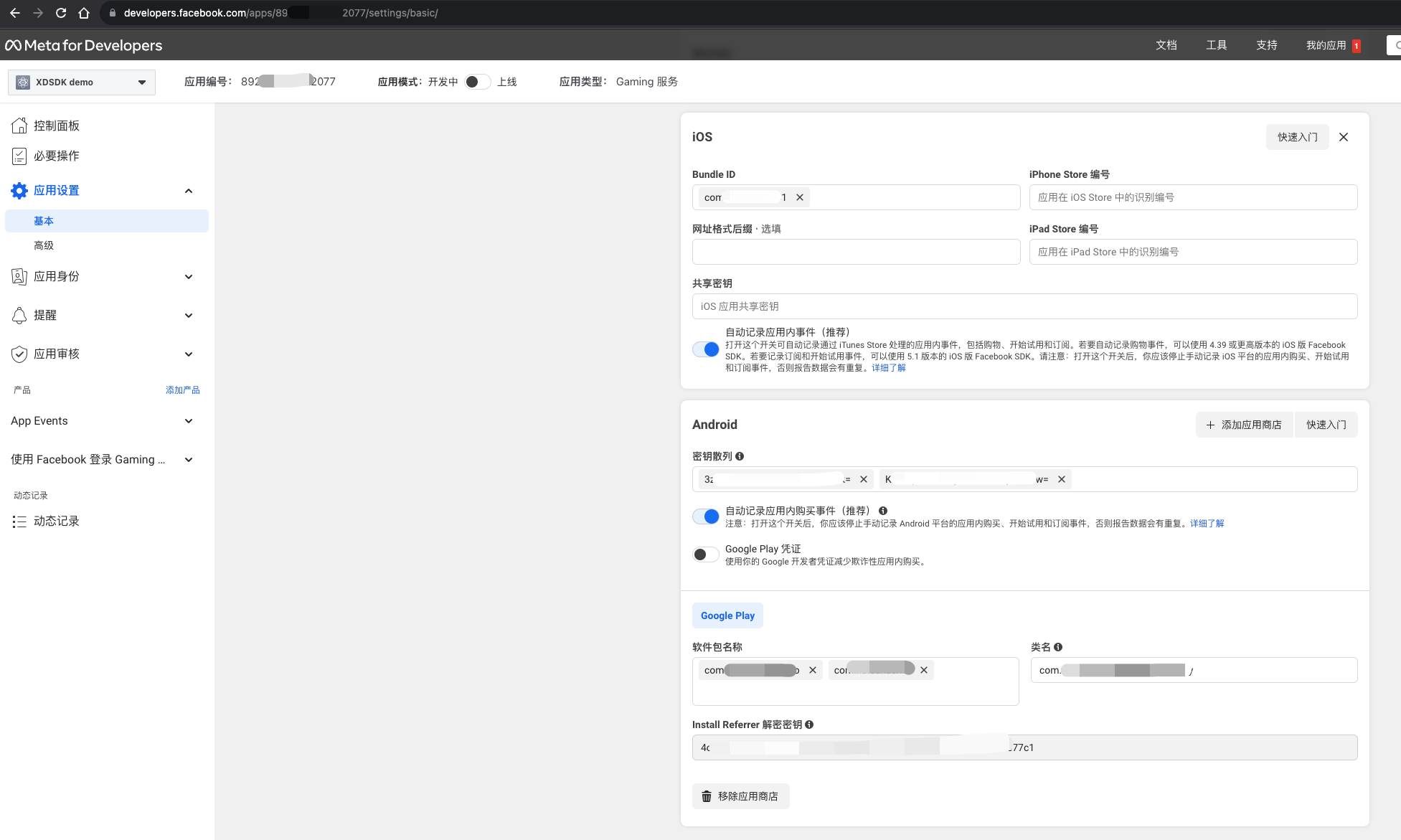Click the 应用身份 badge icon
The width and height of the screenshot is (1401, 840).
(19, 276)
